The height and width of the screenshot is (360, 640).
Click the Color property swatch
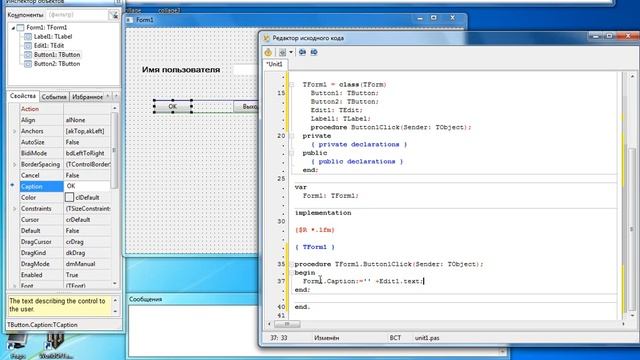[x=69, y=198]
